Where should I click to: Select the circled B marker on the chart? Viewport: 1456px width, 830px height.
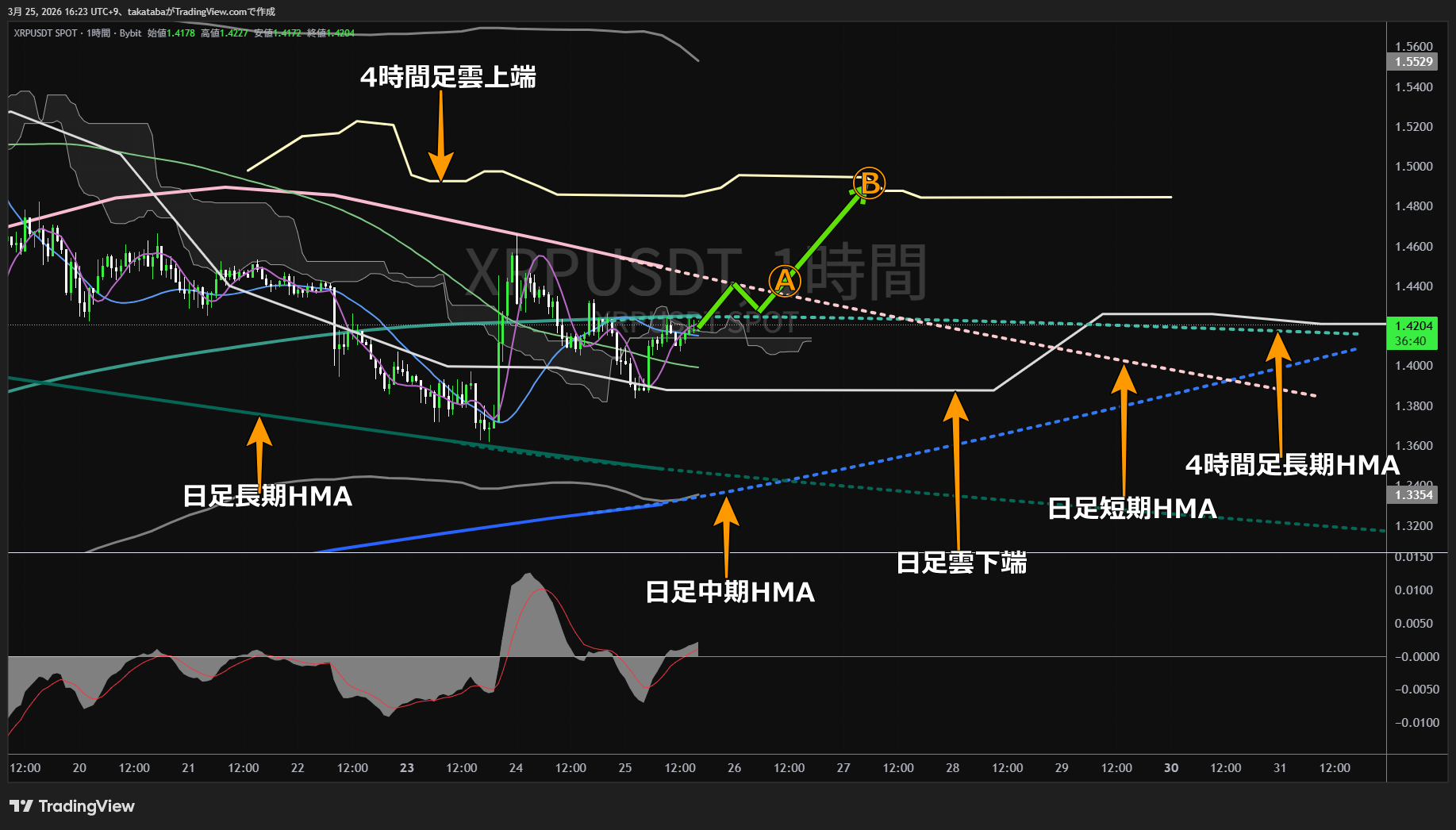[869, 183]
